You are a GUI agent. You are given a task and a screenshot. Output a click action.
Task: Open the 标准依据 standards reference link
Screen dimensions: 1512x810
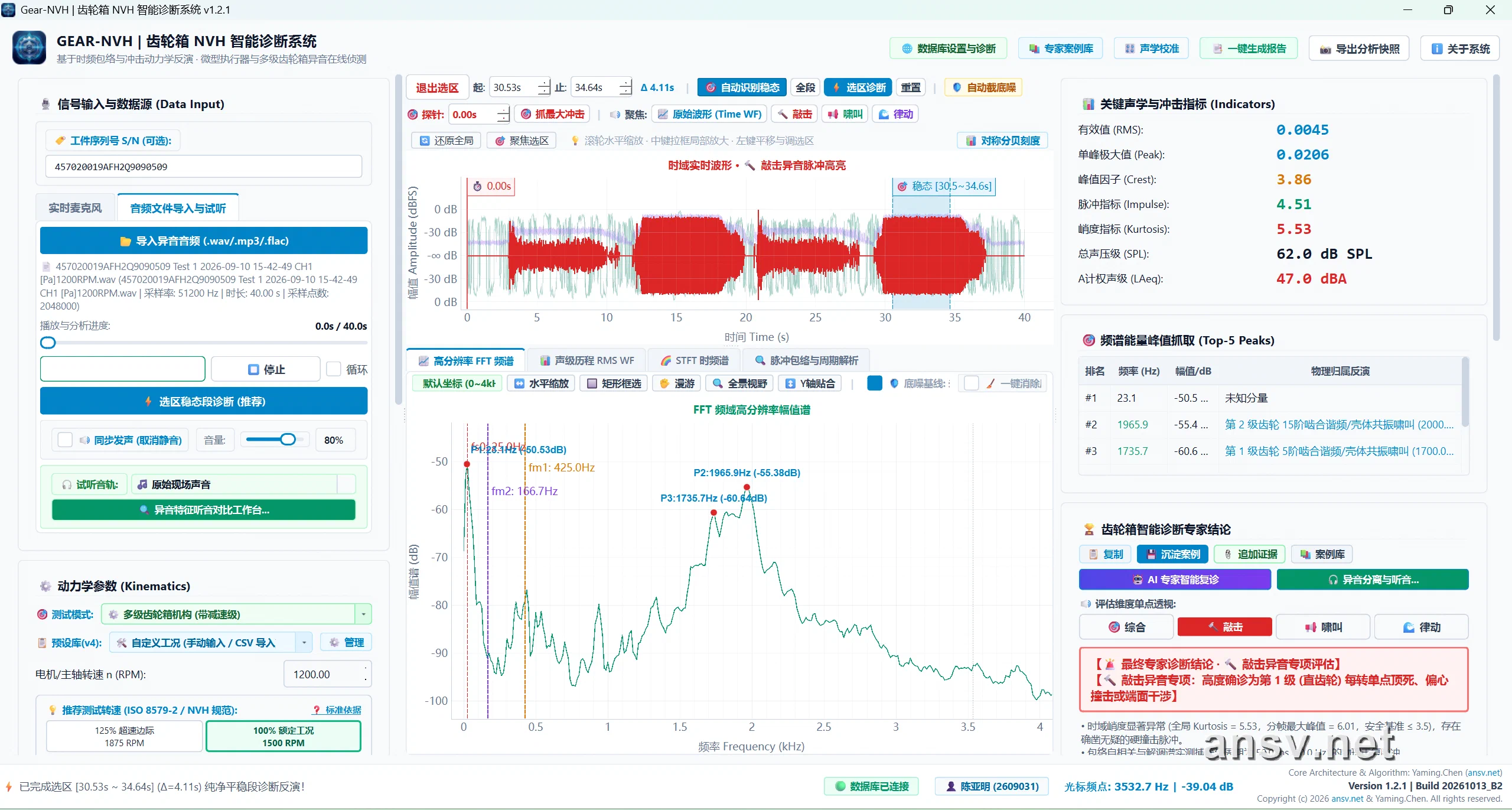click(337, 710)
